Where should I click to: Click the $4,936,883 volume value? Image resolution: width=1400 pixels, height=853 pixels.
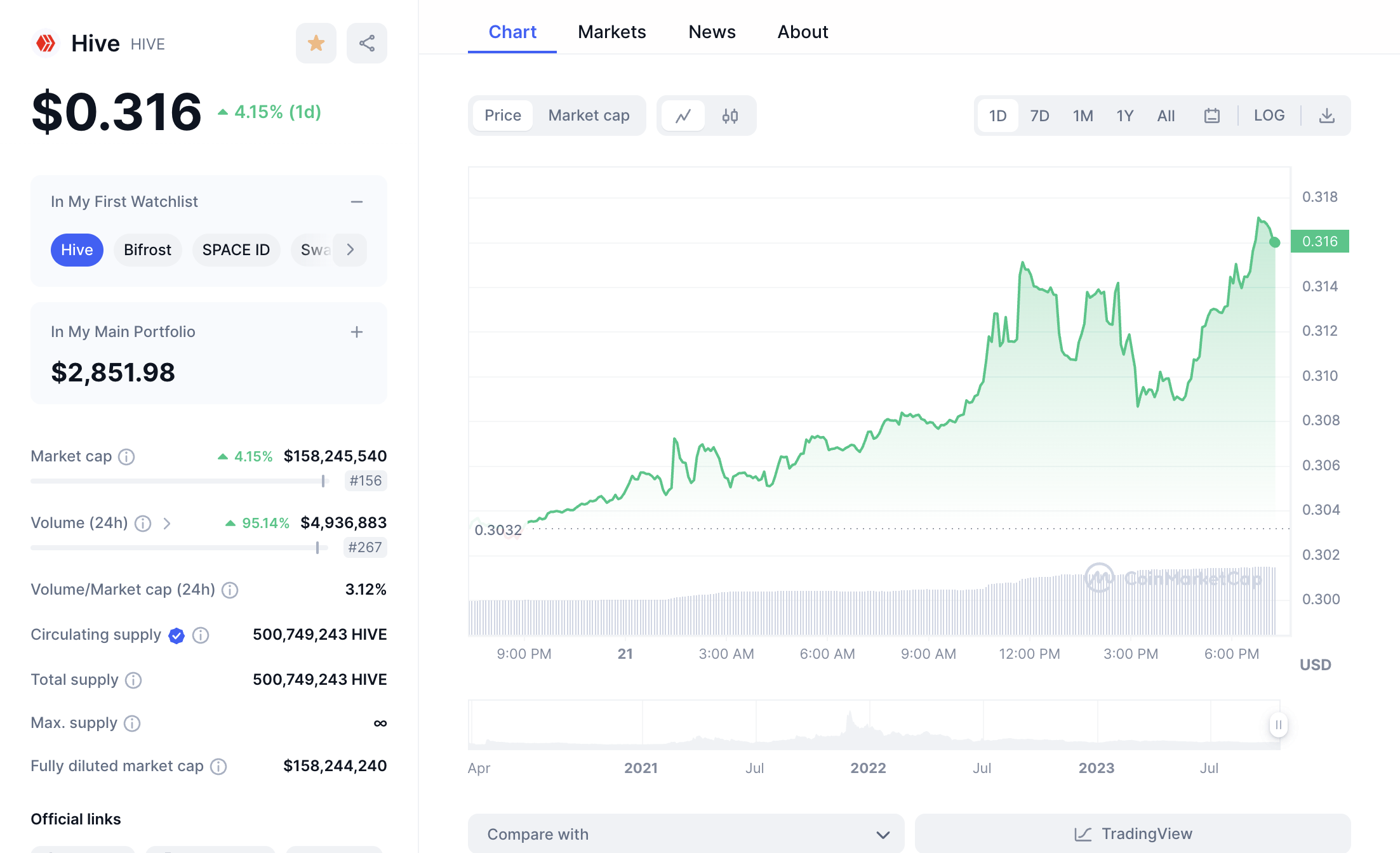343,522
